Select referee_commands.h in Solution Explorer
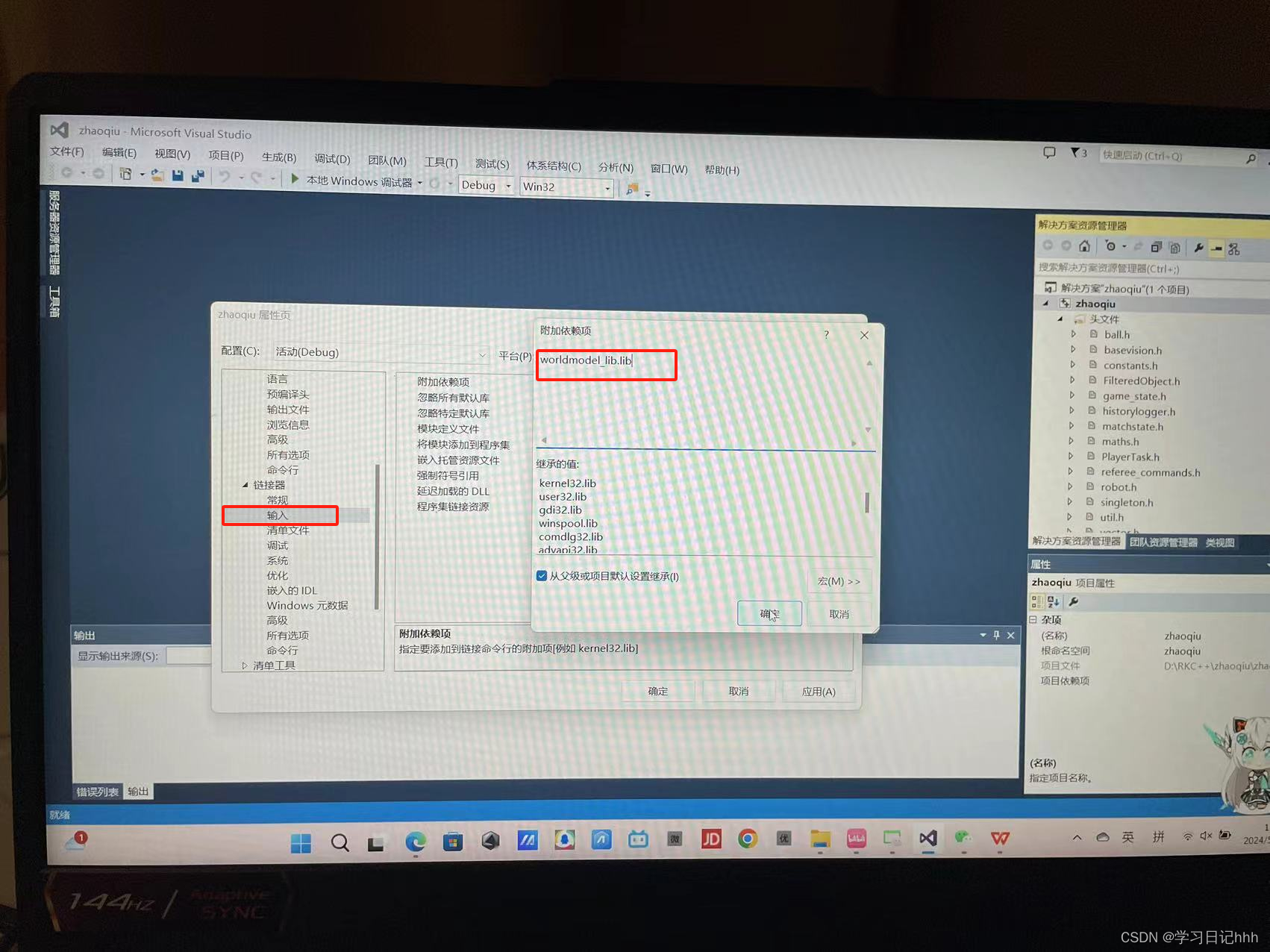The height and width of the screenshot is (952, 1270). click(1150, 472)
